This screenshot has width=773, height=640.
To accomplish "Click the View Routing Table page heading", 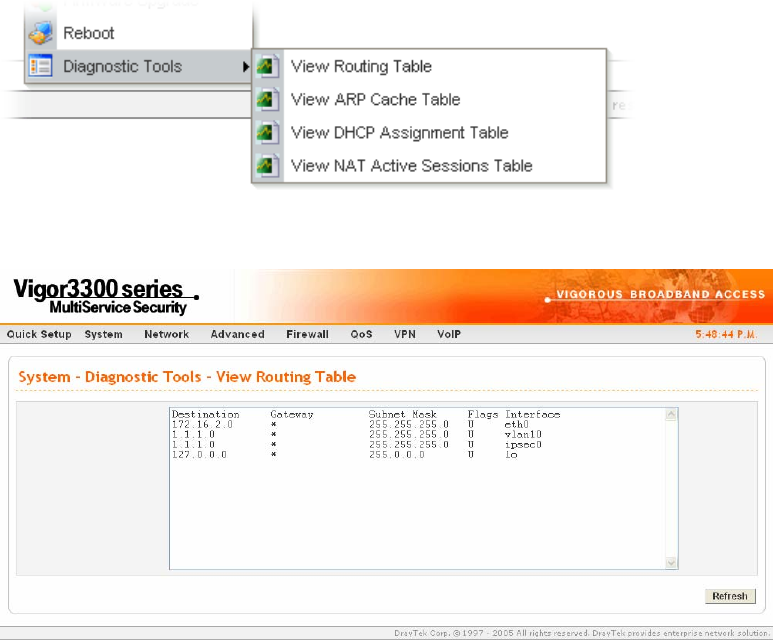I will click(x=187, y=377).
